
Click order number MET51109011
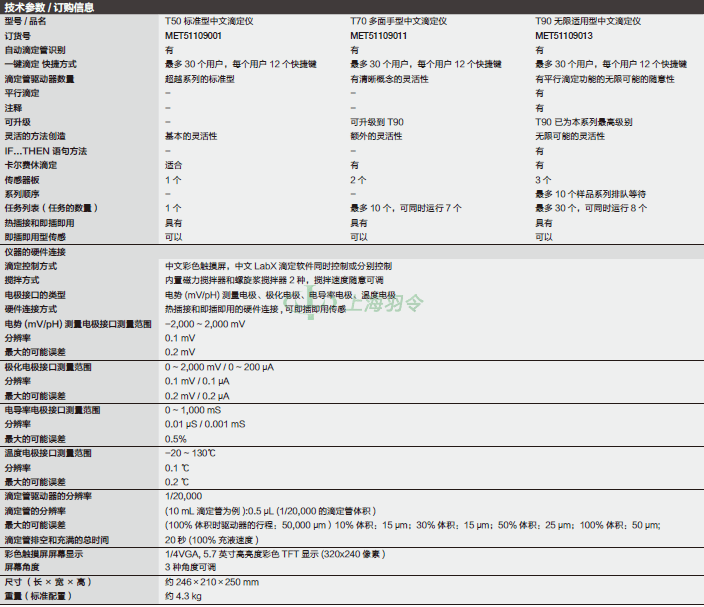(378, 36)
